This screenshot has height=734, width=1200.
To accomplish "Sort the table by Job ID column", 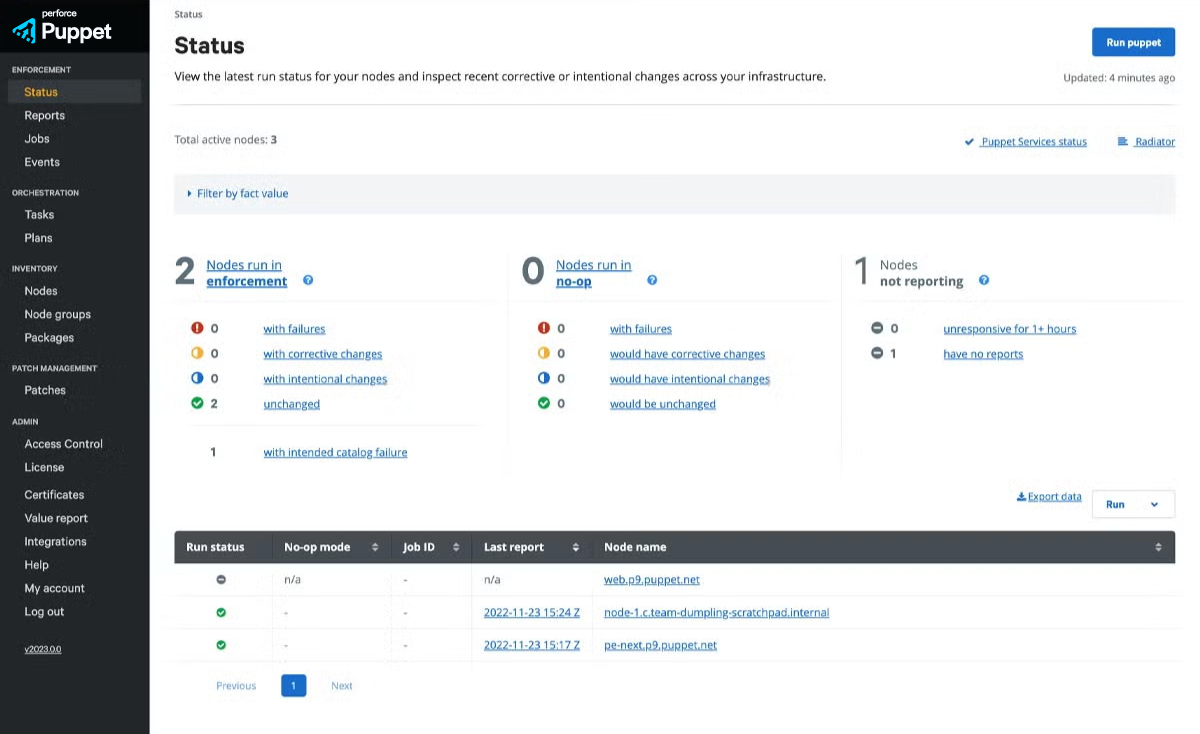I will click(x=455, y=548).
